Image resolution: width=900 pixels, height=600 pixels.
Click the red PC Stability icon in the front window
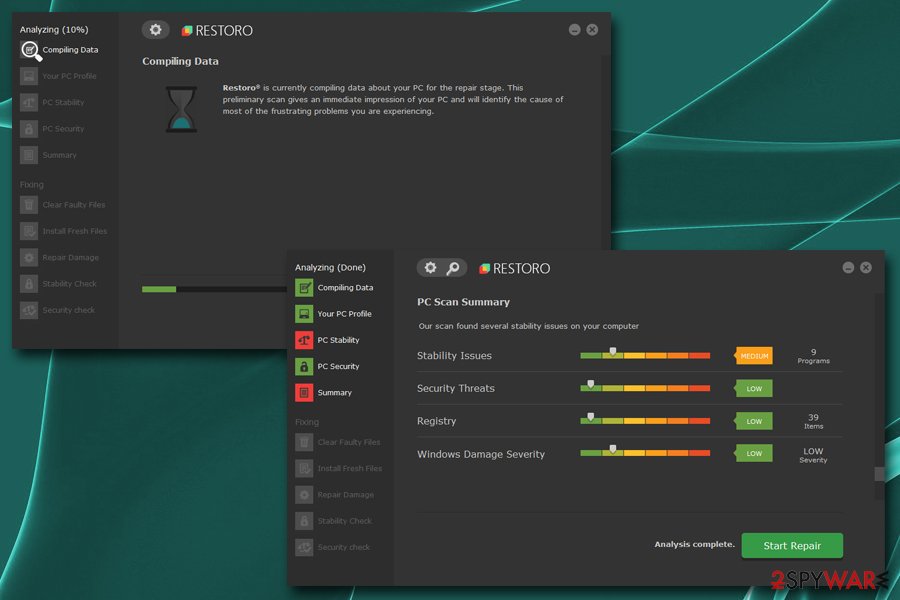click(x=304, y=340)
